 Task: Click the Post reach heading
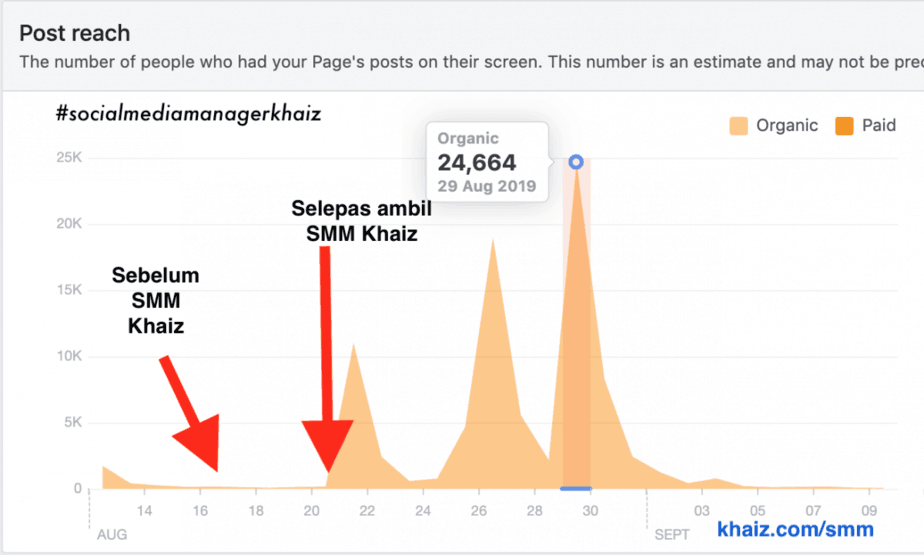75,31
